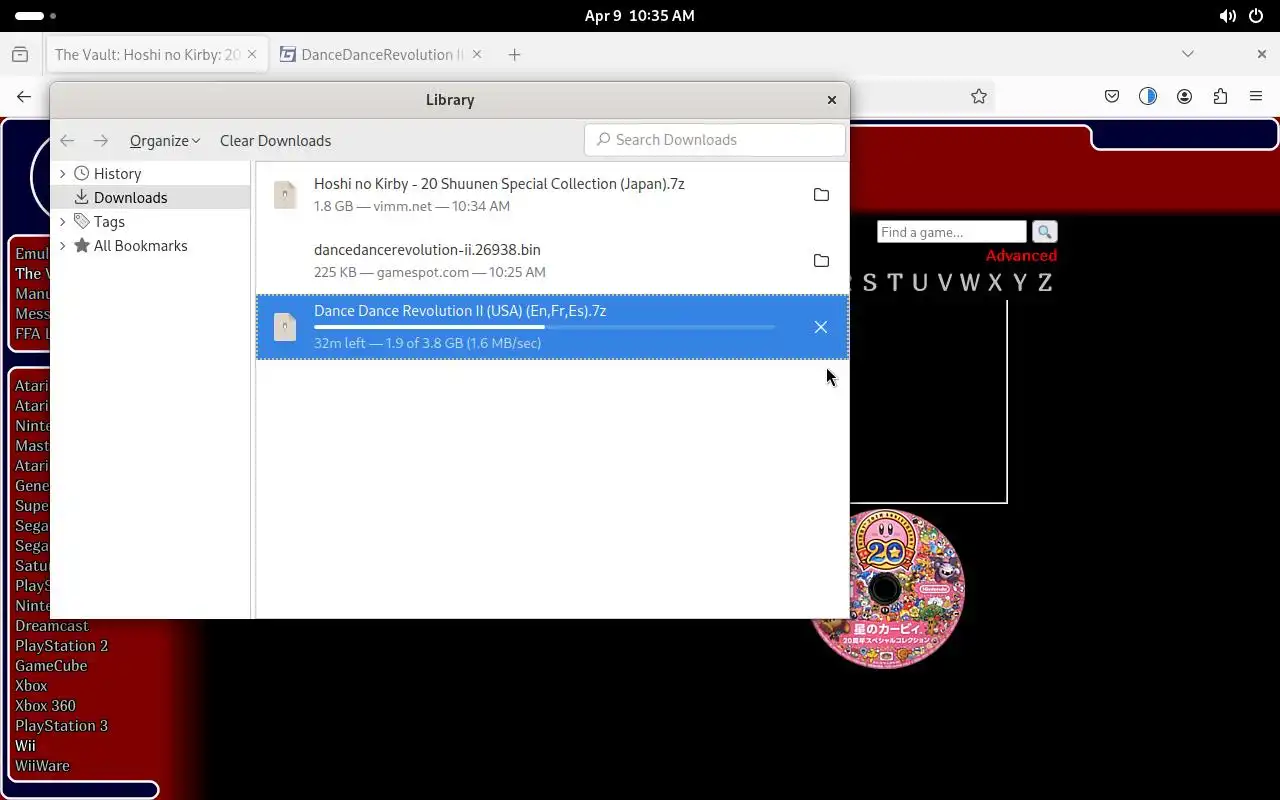Image resolution: width=1280 pixels, height=800 pixels.
Task: Click the blue half-circle toolbar icon
Action: [x=1148, y=97]
